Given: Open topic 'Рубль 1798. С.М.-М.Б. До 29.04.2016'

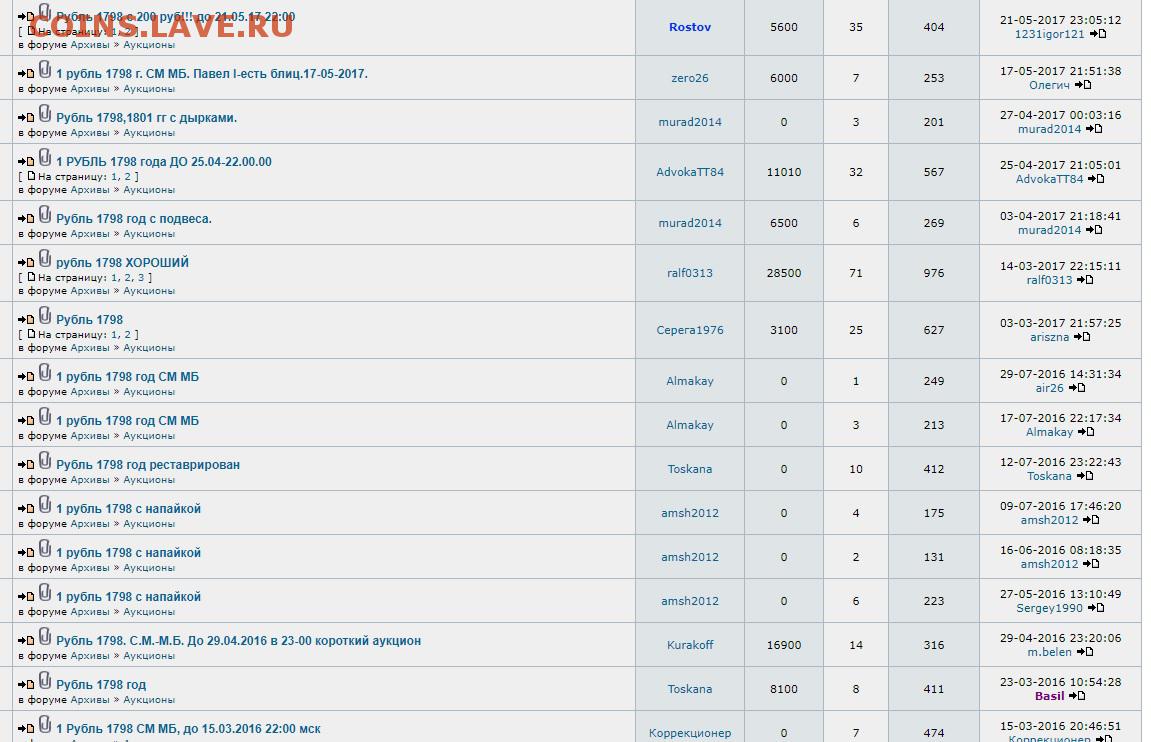Looking at the screenshot, I should click(239, 641).
